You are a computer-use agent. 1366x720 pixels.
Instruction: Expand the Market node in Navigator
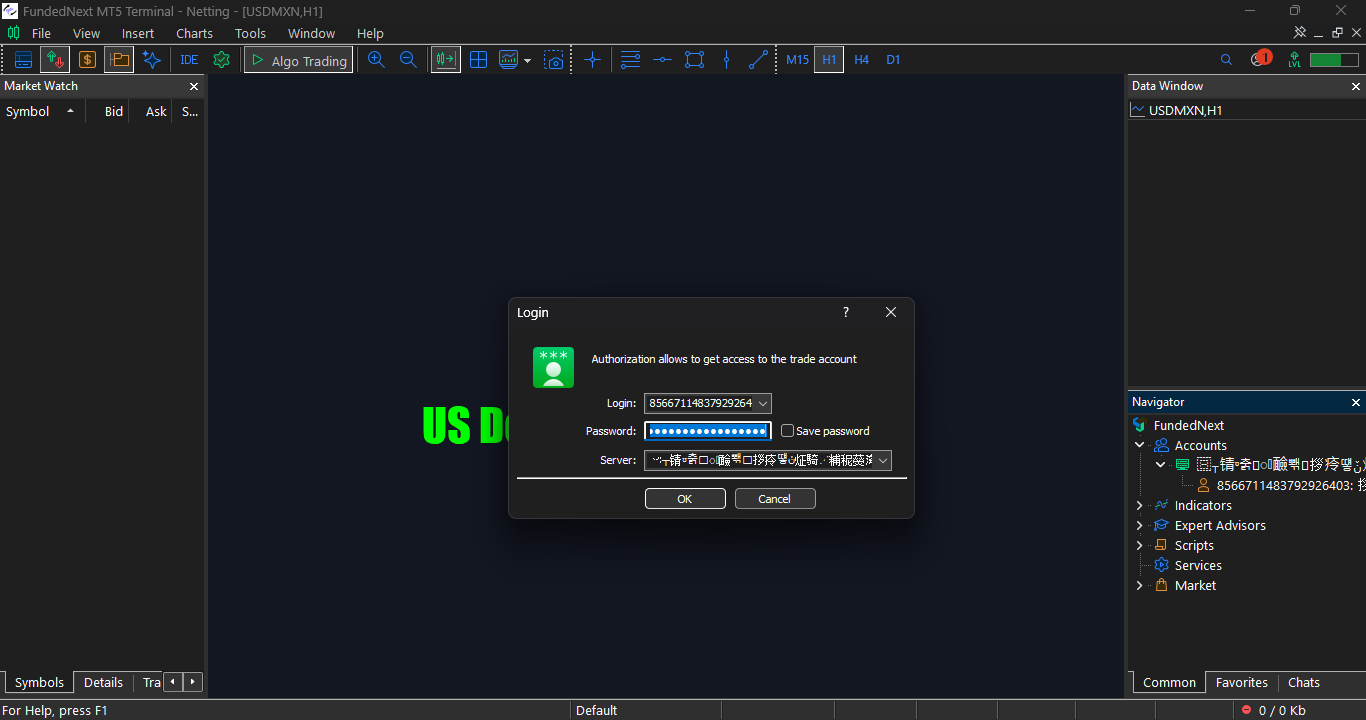tap(1139, 585)
